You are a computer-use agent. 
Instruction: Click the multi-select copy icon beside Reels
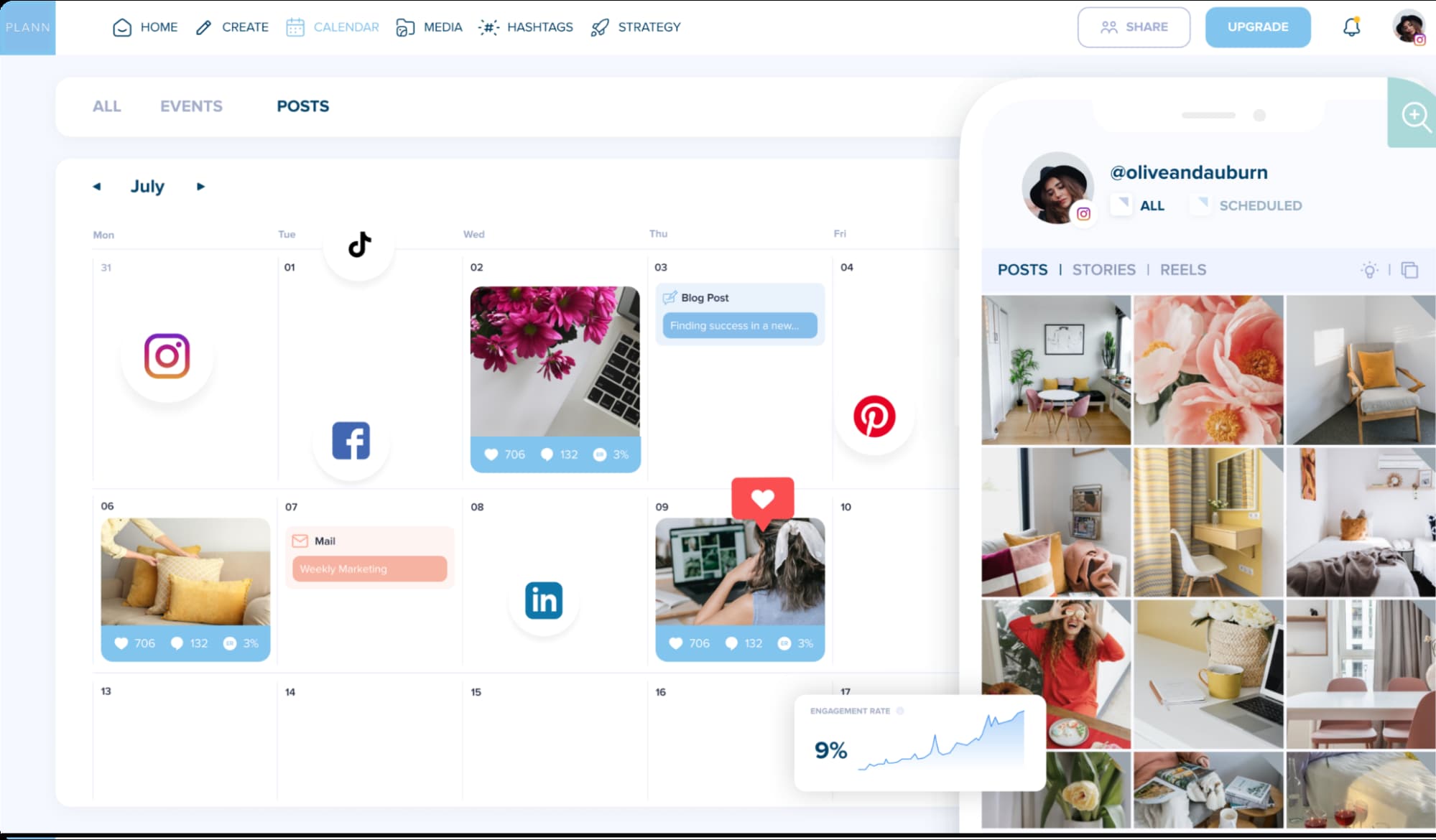[1409, 271]
